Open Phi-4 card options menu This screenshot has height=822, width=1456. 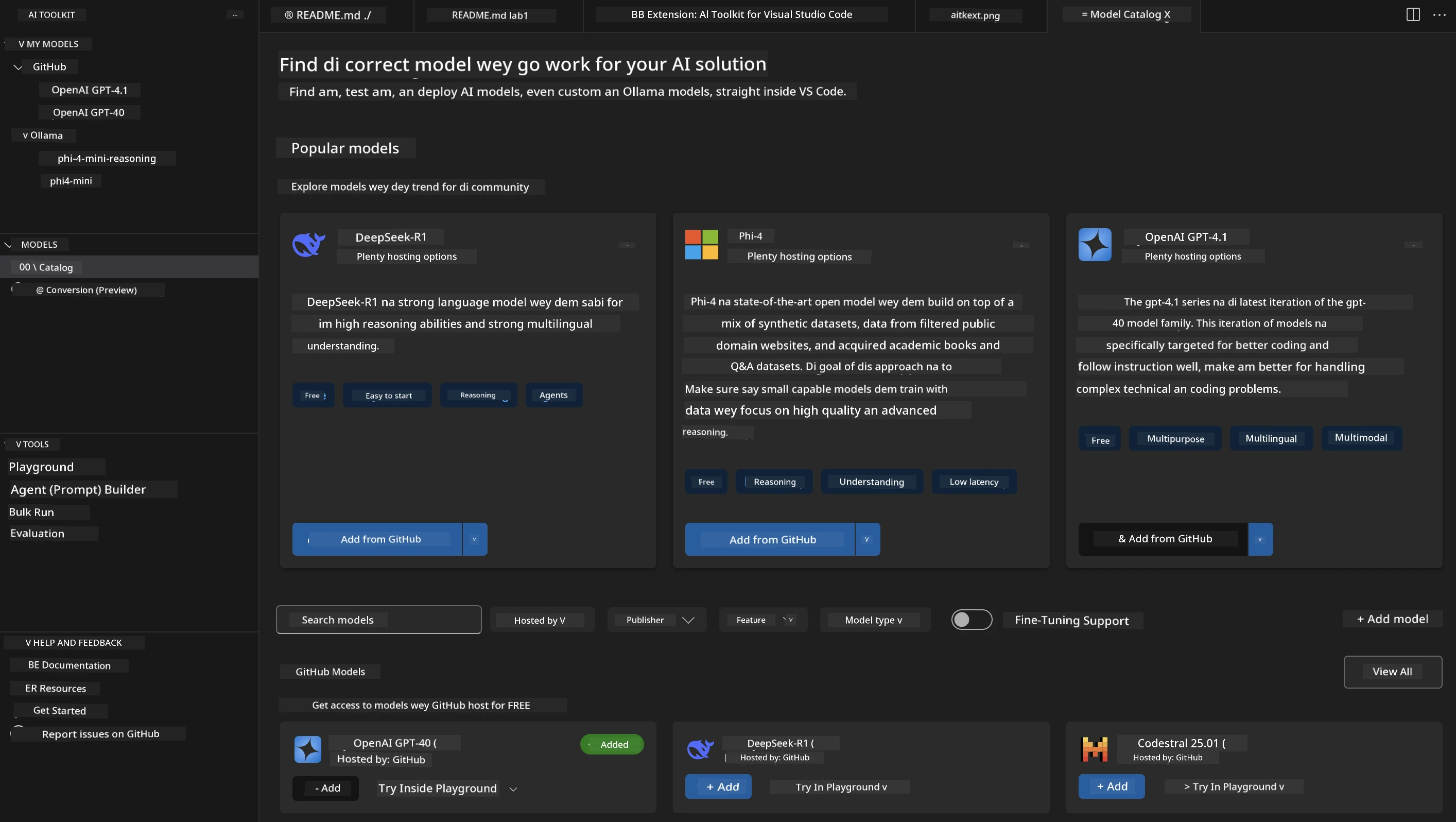pos(1021,245)
